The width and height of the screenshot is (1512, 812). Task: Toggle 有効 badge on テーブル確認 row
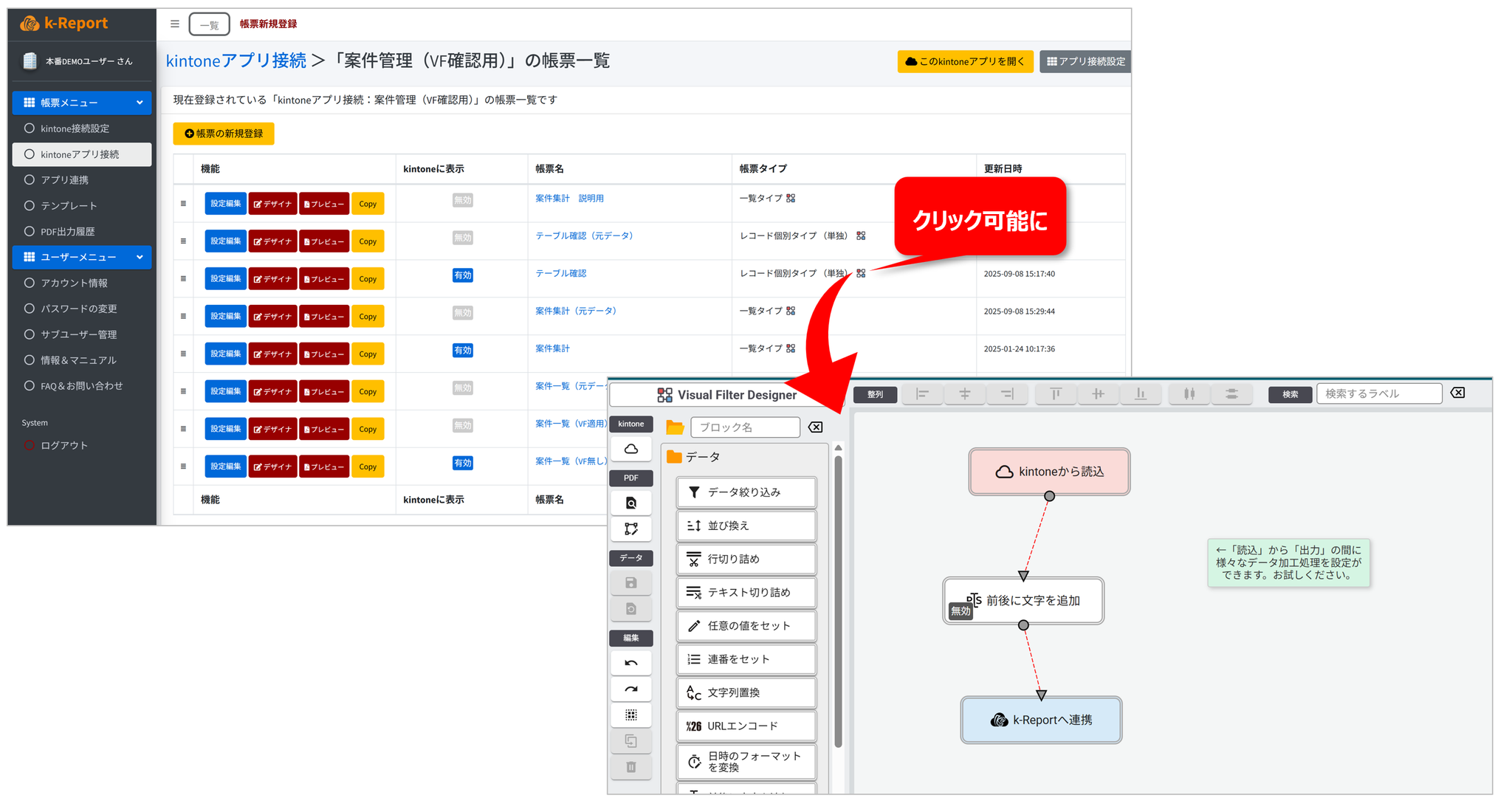click(x=462, y=275)
